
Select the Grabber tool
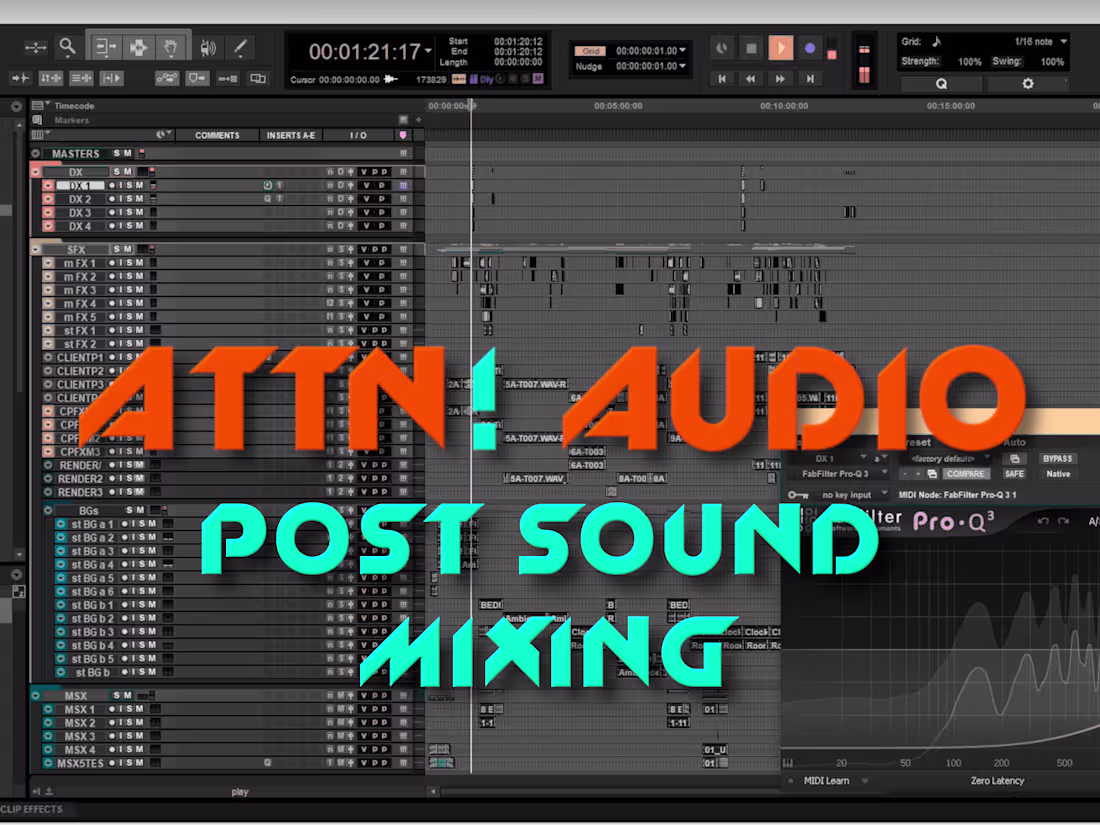point(170,47)
